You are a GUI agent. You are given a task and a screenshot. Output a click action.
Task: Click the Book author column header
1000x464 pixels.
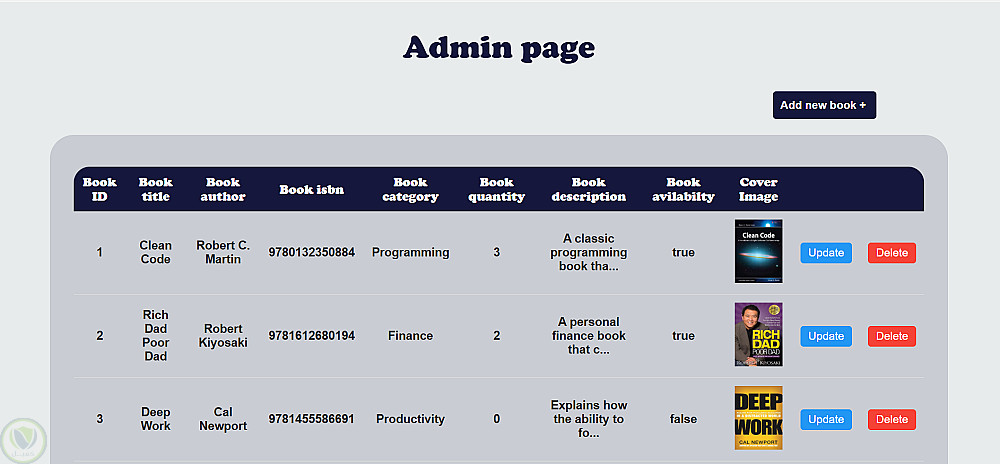coord(223,189)
